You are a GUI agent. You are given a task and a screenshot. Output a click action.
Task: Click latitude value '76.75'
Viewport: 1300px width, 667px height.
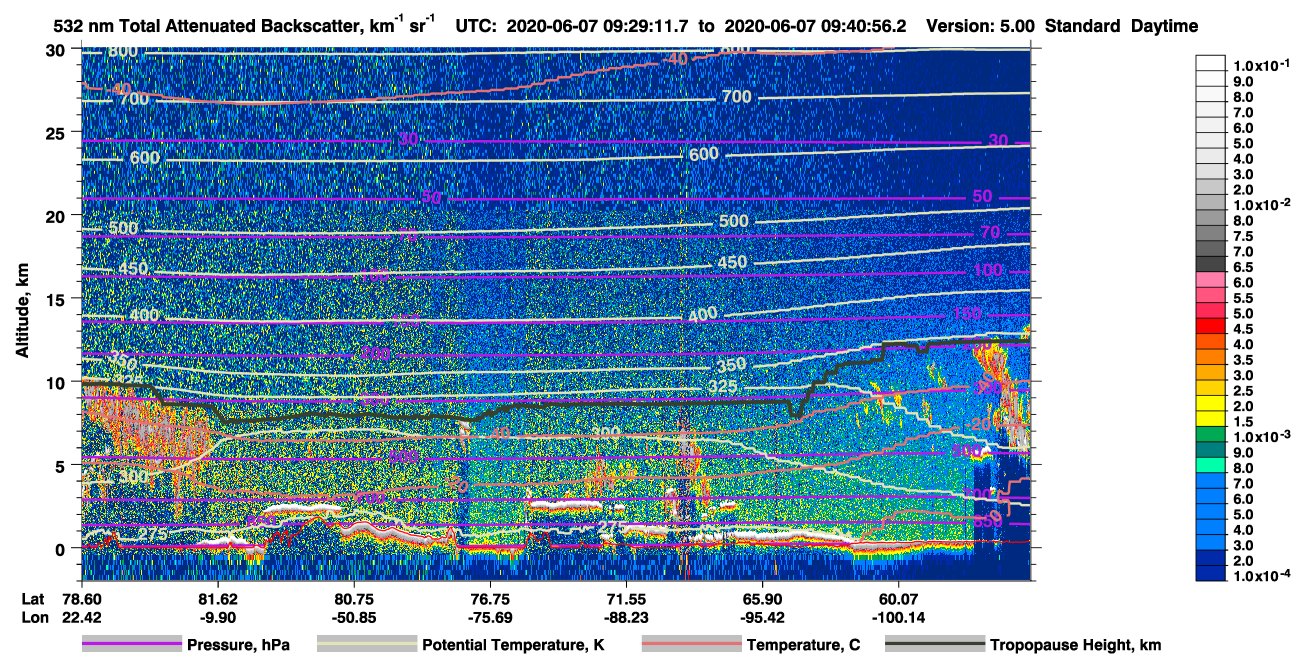(490, 598)
